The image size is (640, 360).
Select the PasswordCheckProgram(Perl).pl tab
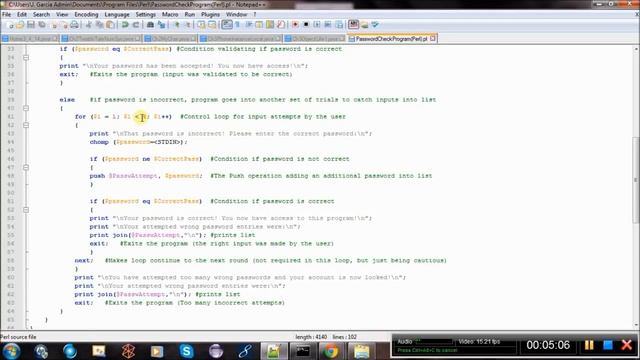[x=391, y=39]
